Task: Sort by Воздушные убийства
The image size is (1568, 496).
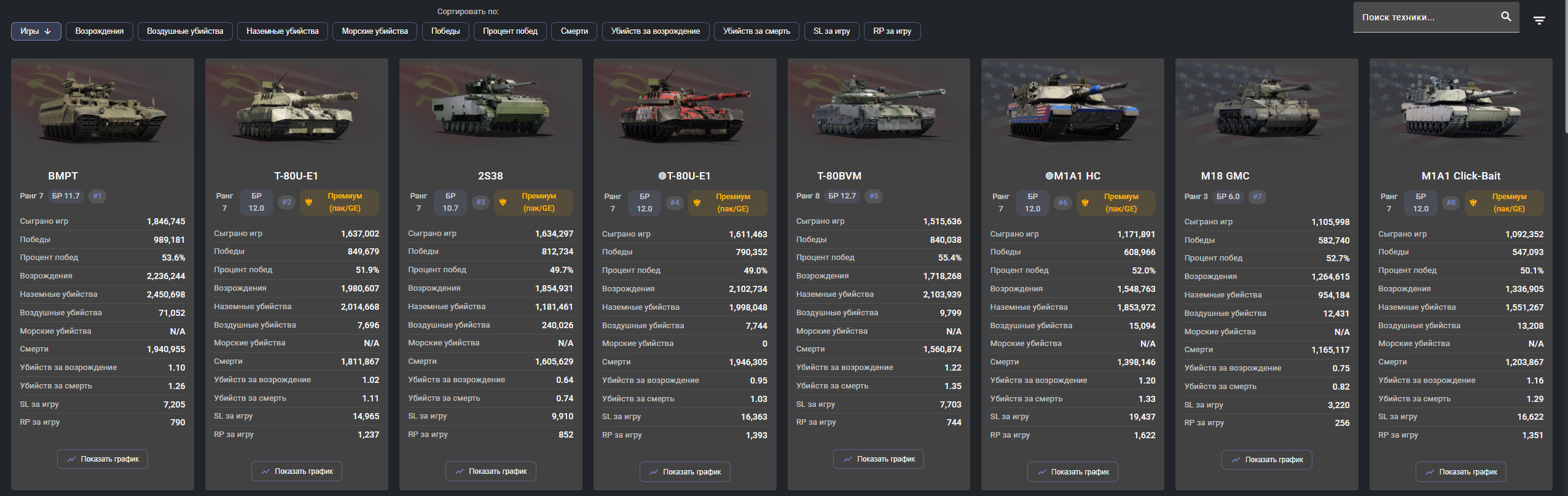Action: (185, 31)
